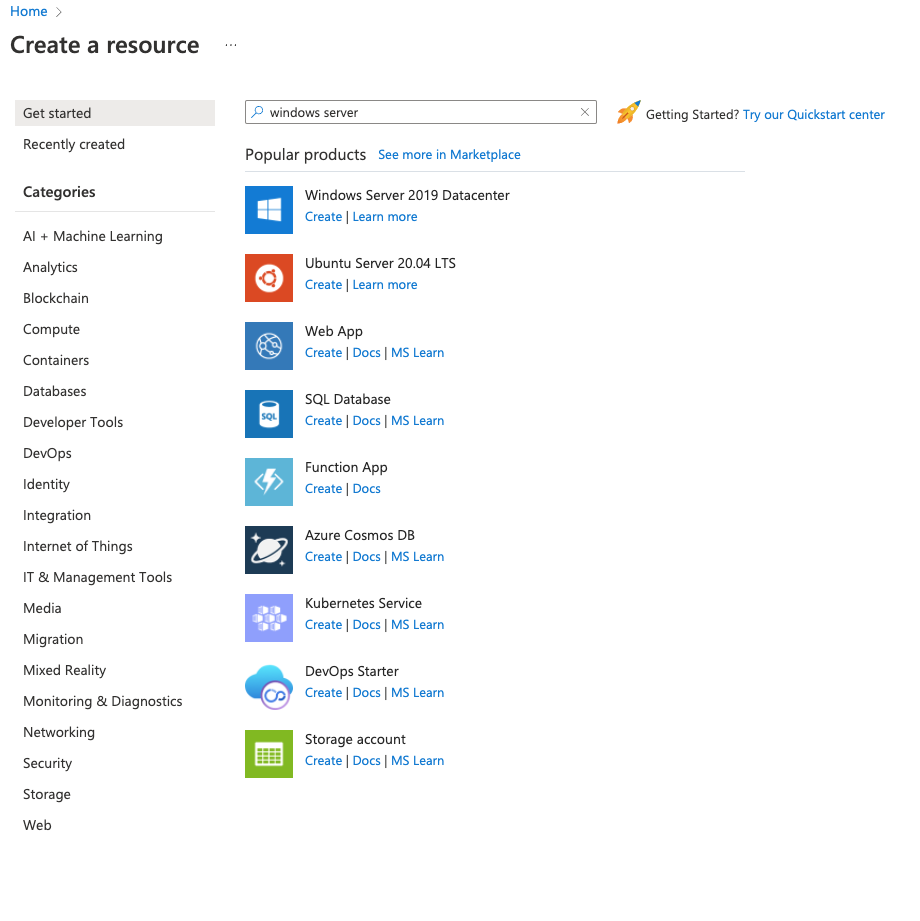Viewport: 920px width, 921px height.
Task: Open the ellipsis menu beside Create a resource
Action: (231, 46)
